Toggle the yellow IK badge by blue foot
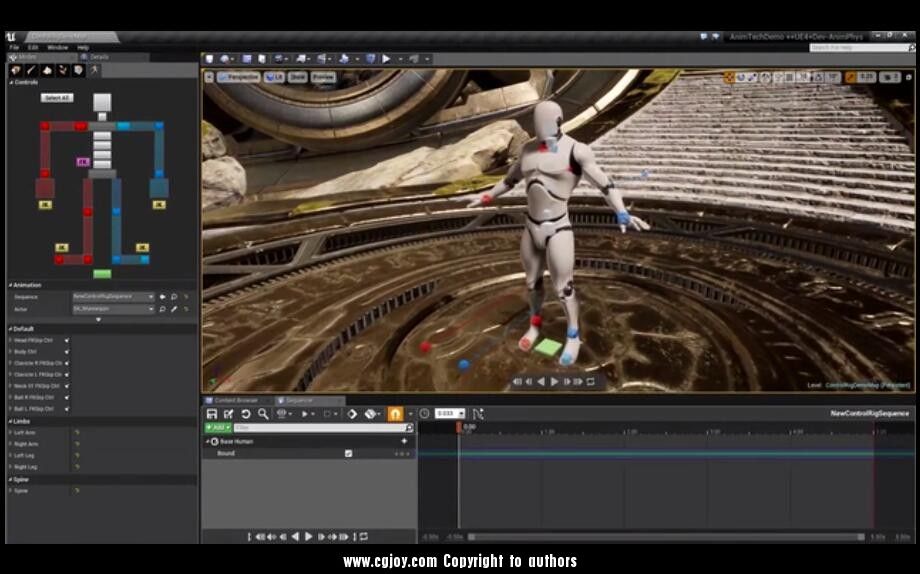 point(142,248)
